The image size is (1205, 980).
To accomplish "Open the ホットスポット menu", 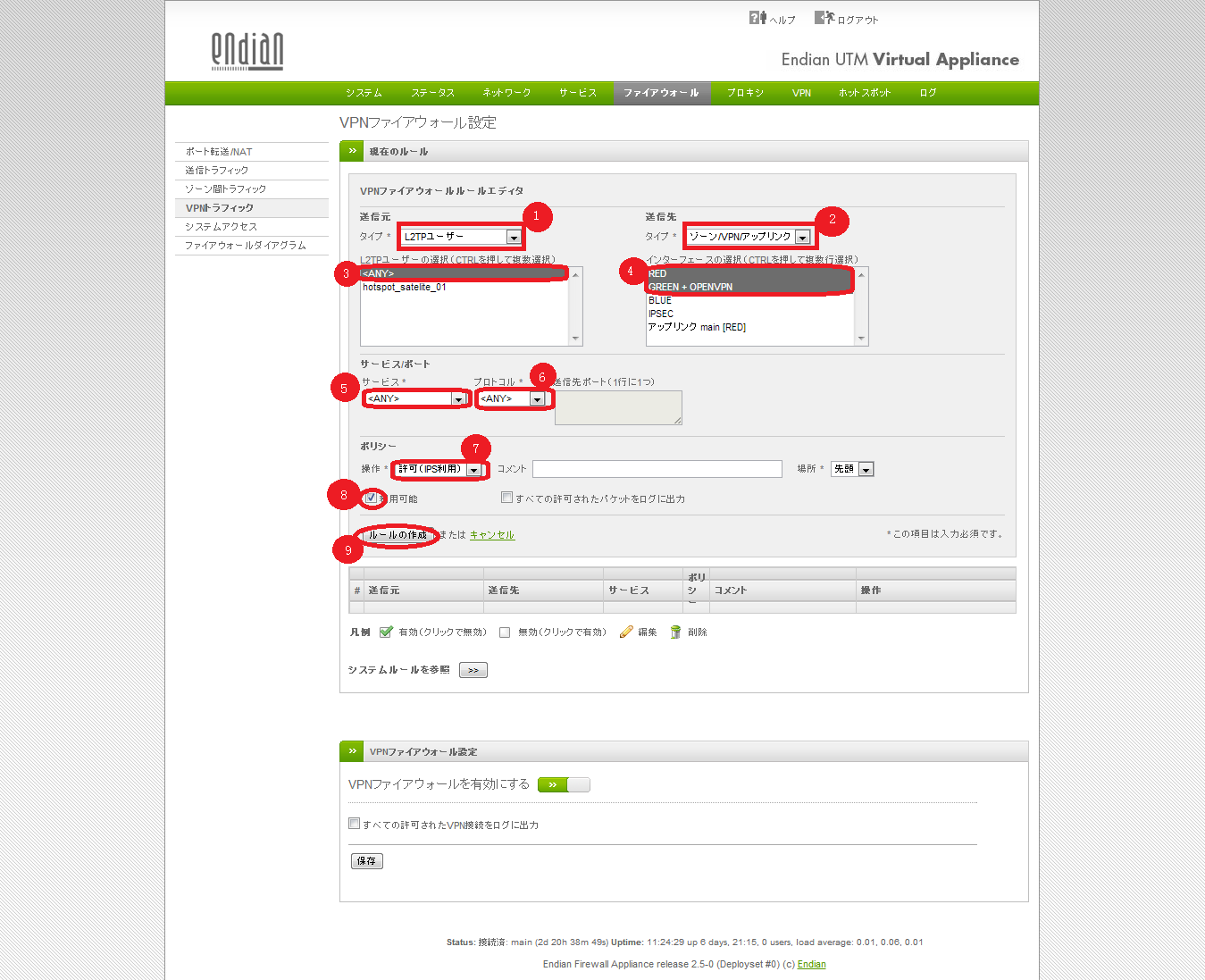I will click(865, 93).
